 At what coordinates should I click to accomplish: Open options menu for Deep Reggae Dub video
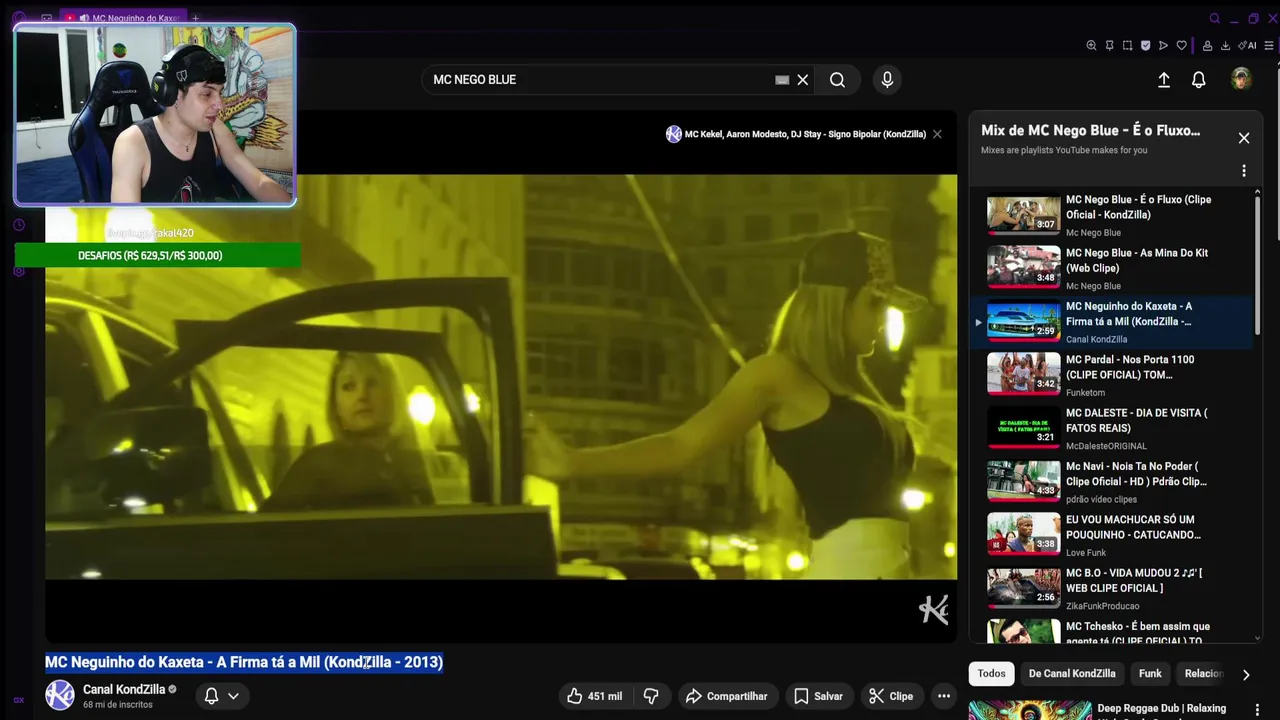(x=1257, y=710)
